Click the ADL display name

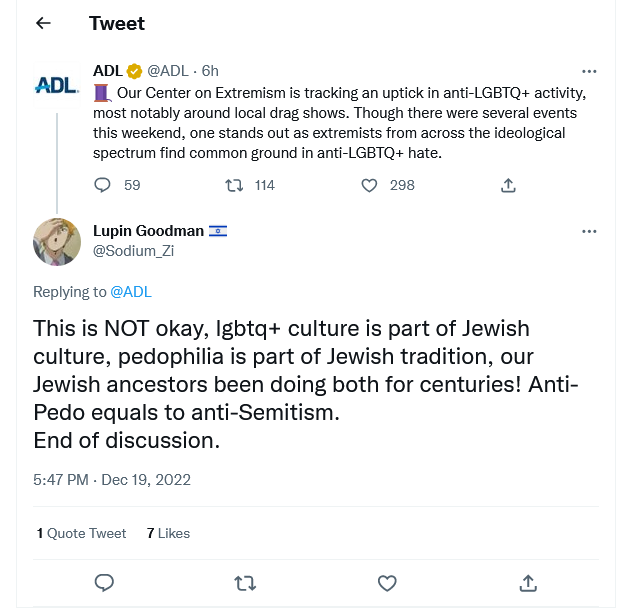tap(107, 71)
